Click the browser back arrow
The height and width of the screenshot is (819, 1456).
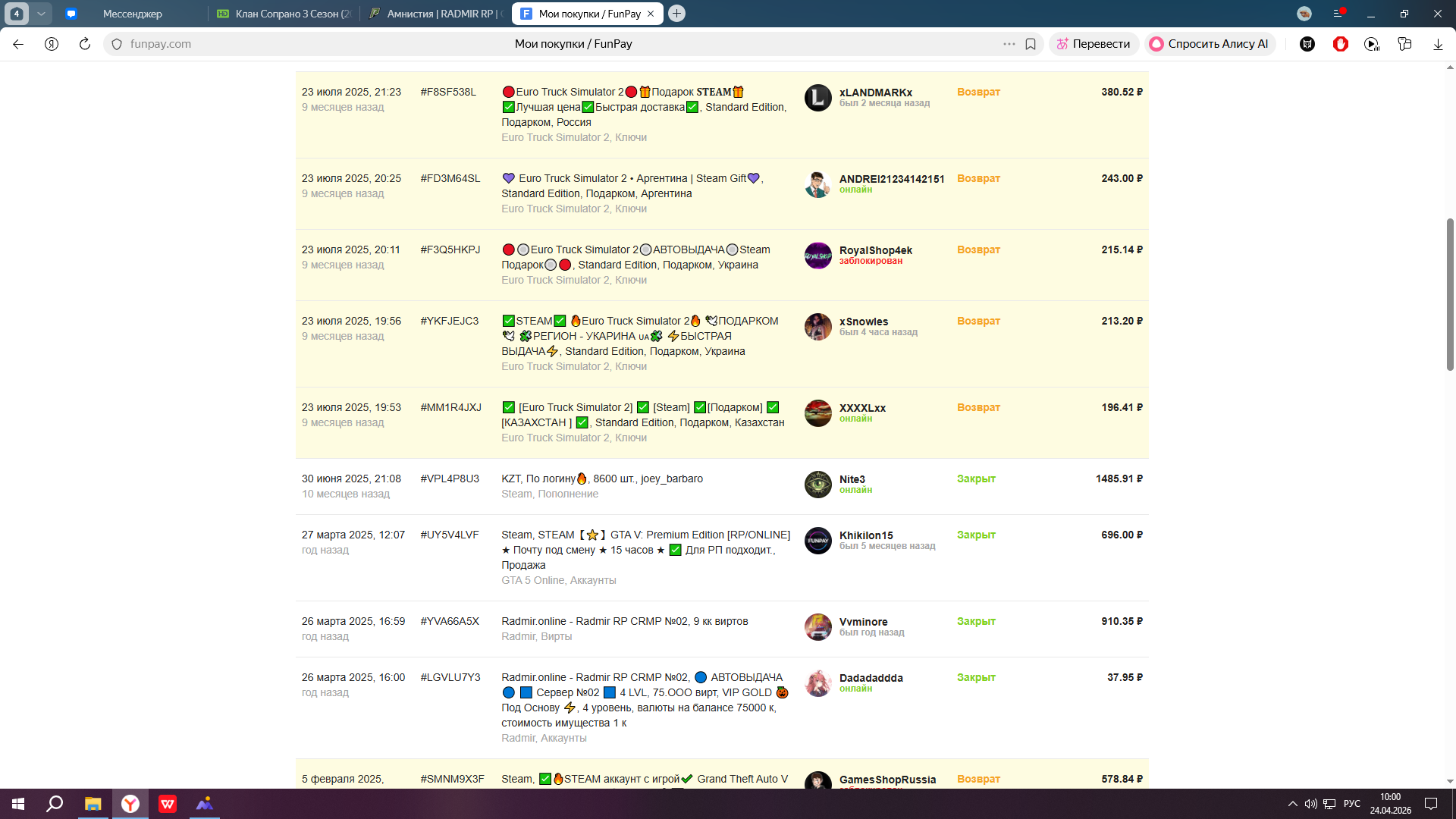[18, 44]
